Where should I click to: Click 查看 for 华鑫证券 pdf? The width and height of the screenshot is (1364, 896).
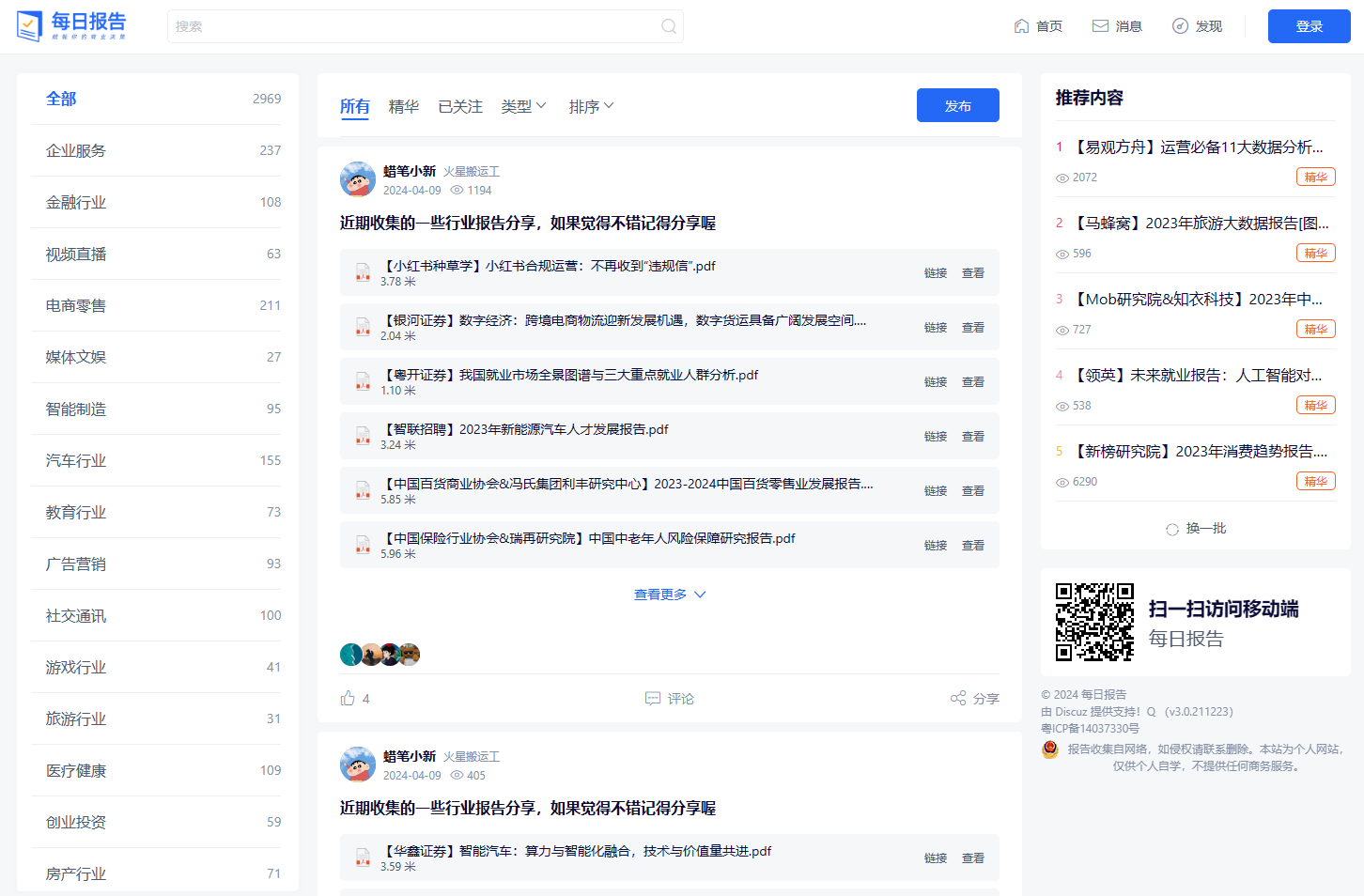coord(973,858)
